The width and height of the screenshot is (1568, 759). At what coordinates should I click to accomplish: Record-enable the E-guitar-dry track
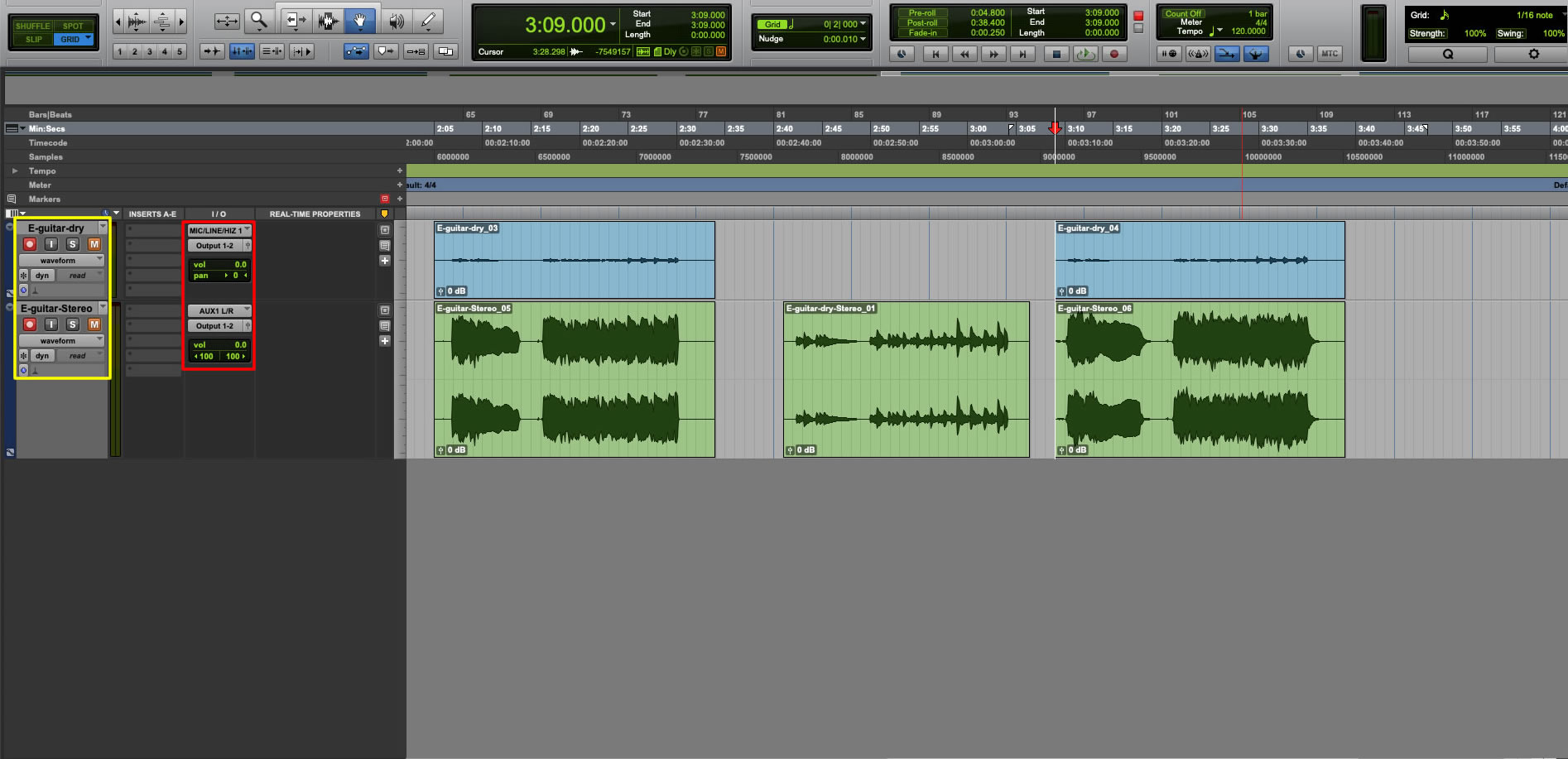coord(30,244)
